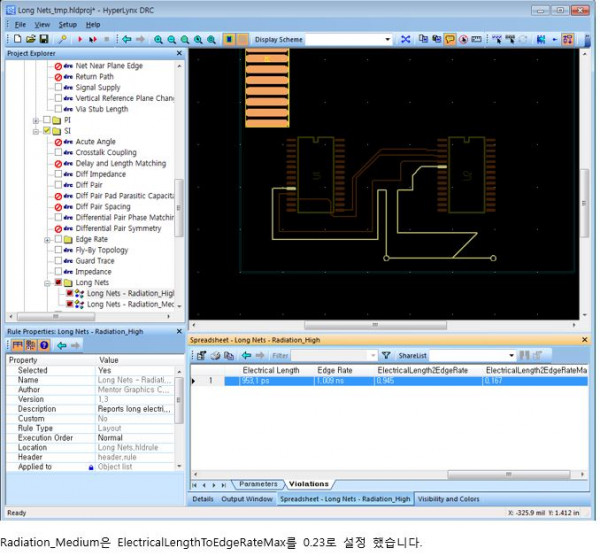Open the Setup menu
Screen dimensions: 600x556
pos(67,24)
